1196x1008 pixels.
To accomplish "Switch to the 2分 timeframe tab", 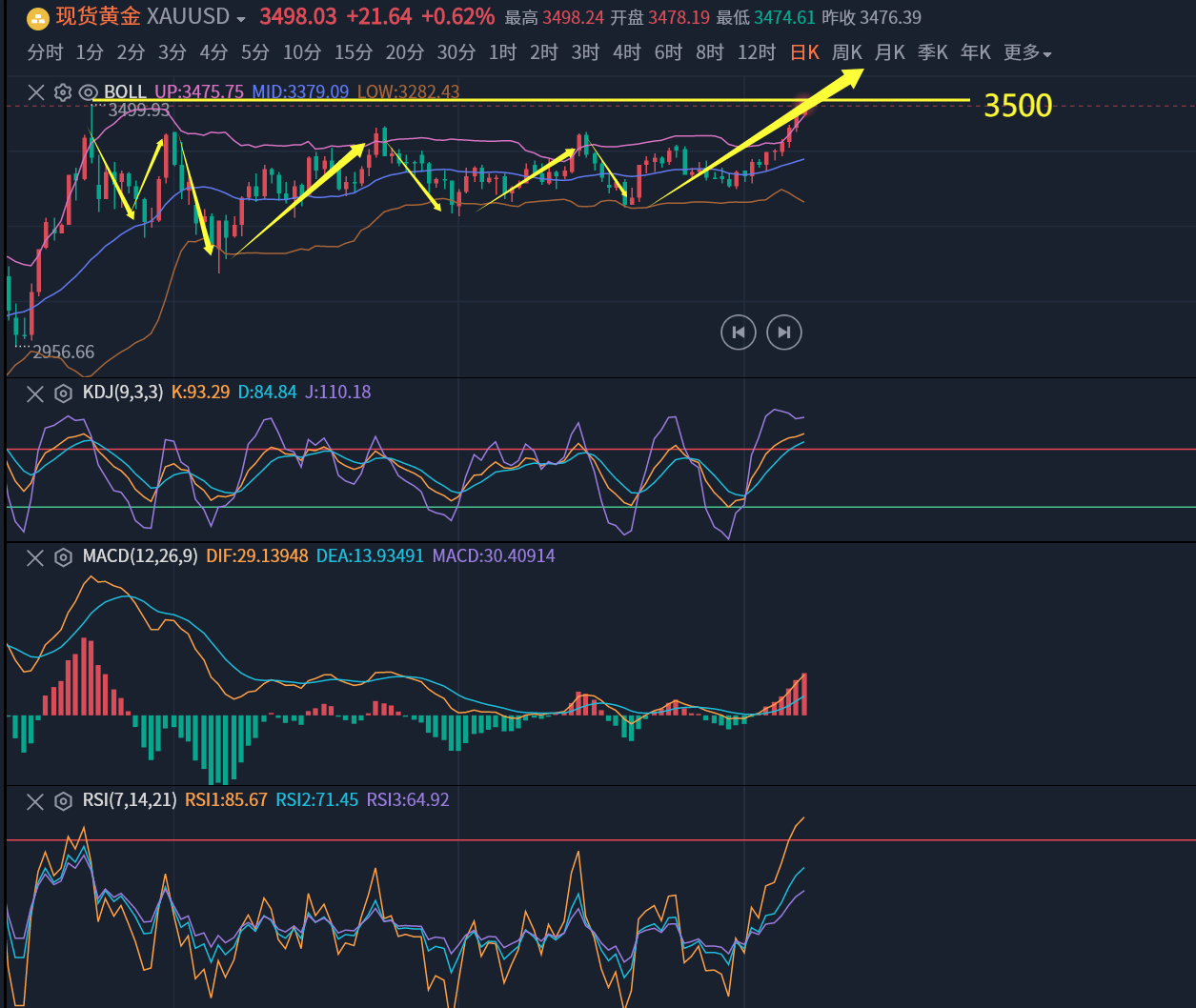I will tap(131, 52).
